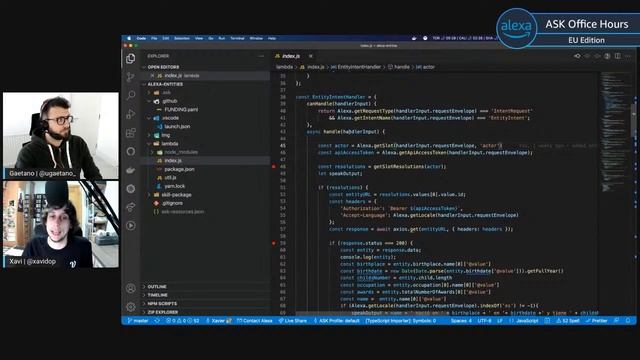Open launch.json in explorer tree
The width and height of the screenshot is (640, 360).
[177, 127]
